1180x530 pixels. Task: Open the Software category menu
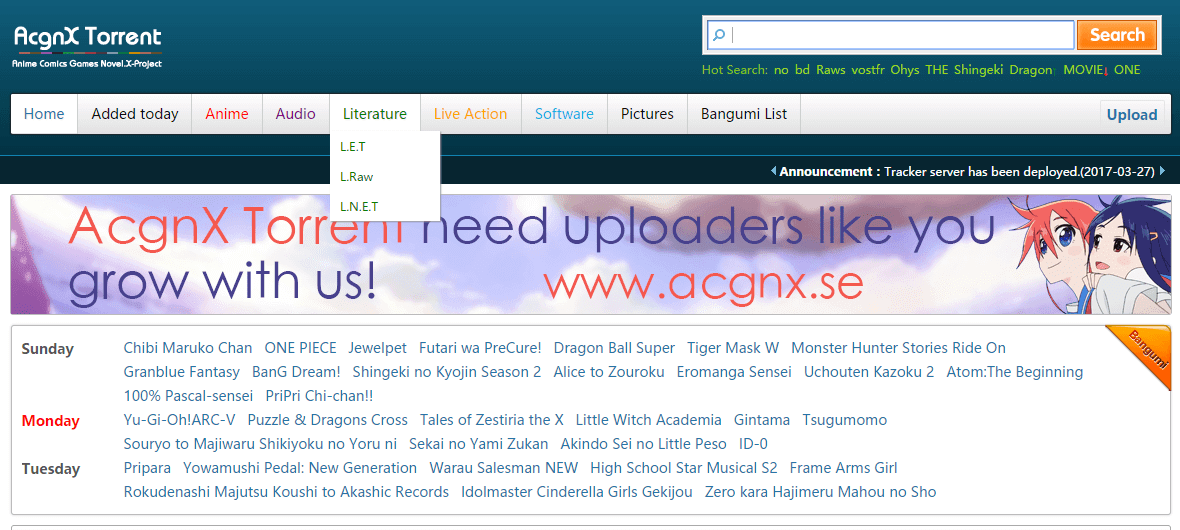click(564, 114)
